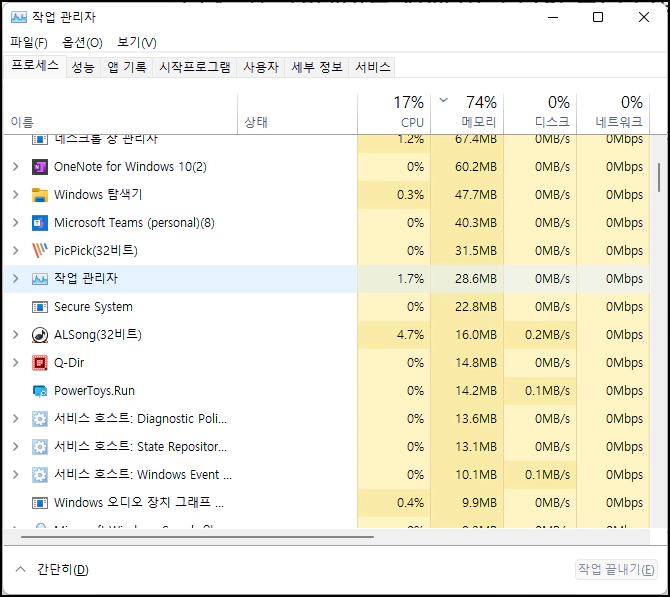The width and height of the screenshot is (670, 597).
Task: Expand the Diagnostic Policy service host
Action: pyautogui.click(x=16, y=419)
